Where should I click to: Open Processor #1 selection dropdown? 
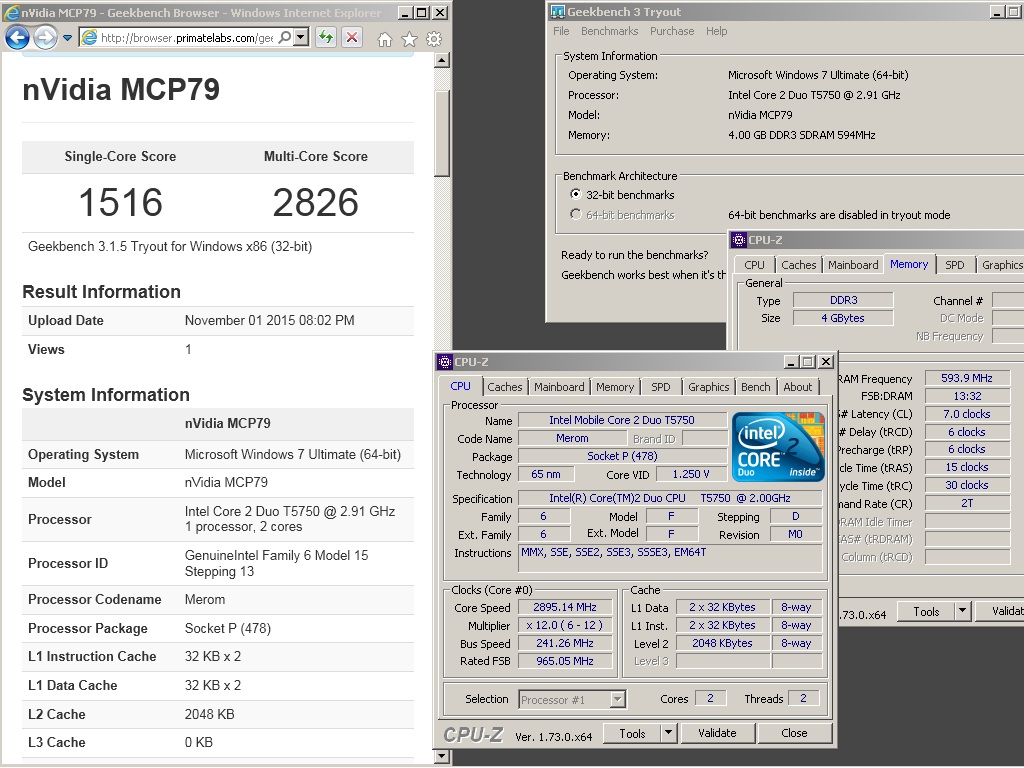tap(573, 699)
